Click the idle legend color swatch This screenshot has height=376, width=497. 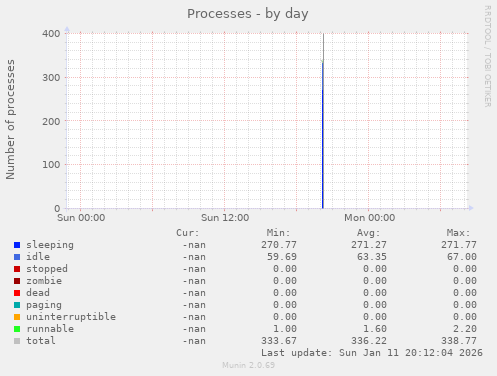pos(17,257)
